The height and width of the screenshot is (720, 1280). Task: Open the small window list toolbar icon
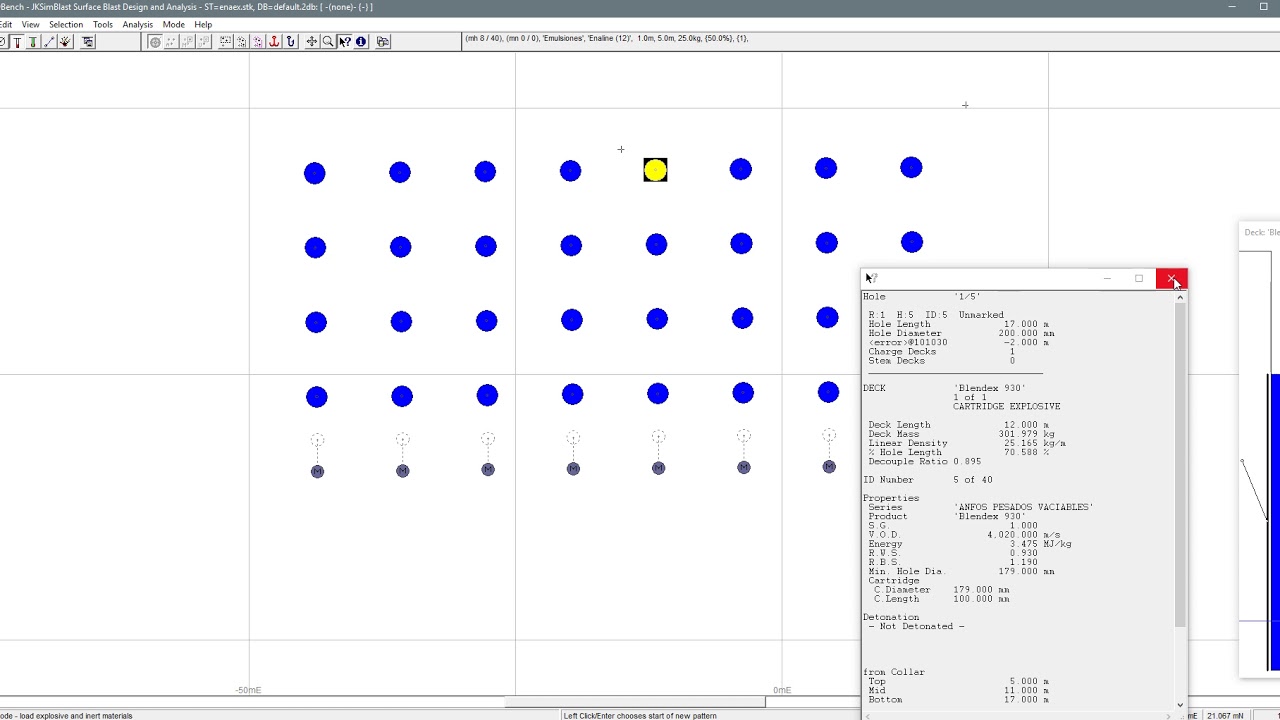tap(88, 42)
